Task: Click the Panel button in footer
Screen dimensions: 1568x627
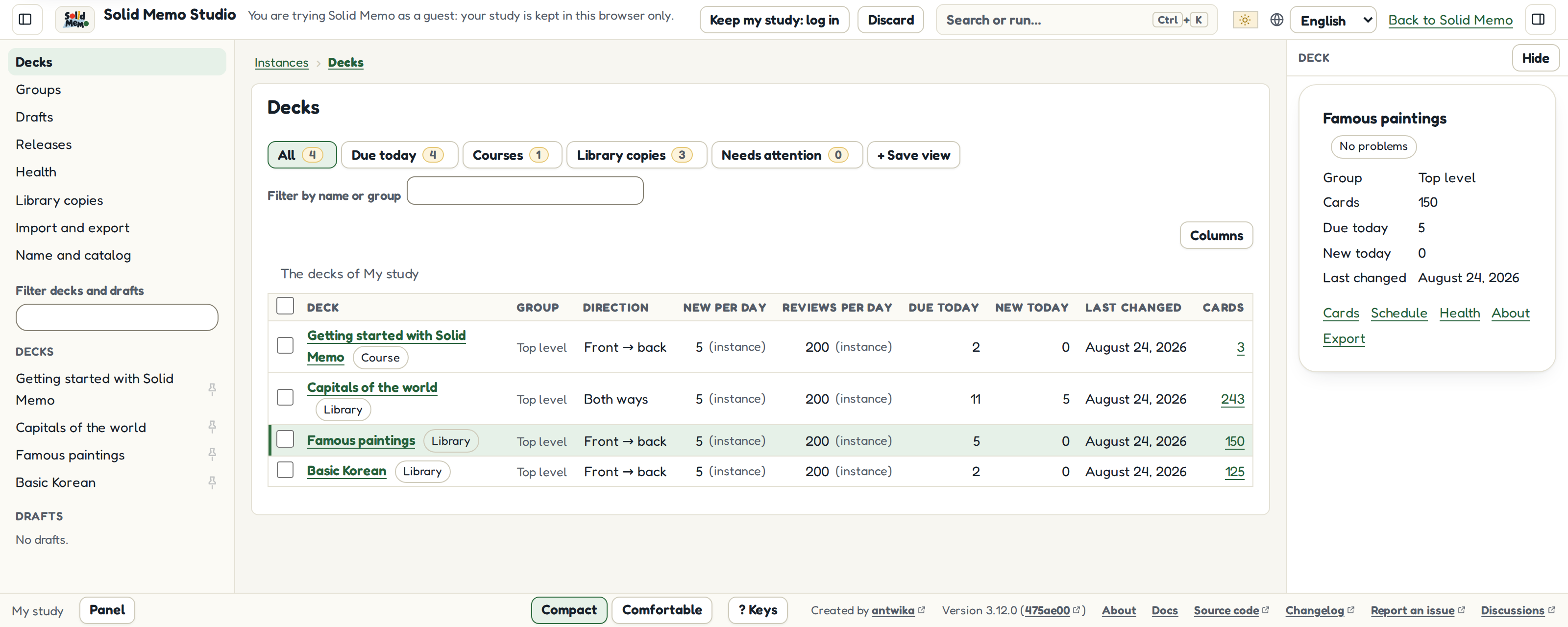Action: click(x=107, y=610)
